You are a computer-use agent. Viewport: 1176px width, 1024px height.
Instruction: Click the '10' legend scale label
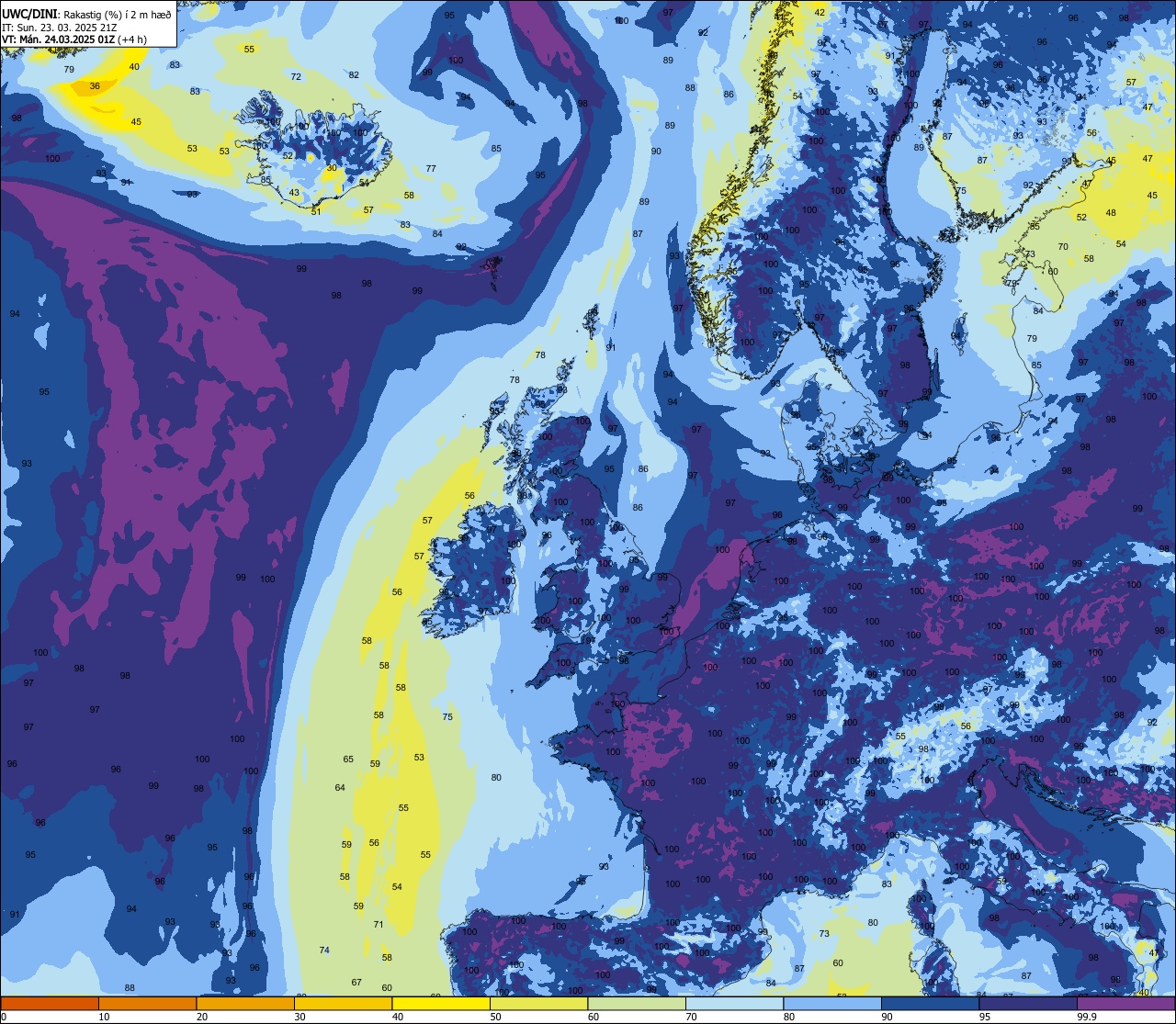104,1017
